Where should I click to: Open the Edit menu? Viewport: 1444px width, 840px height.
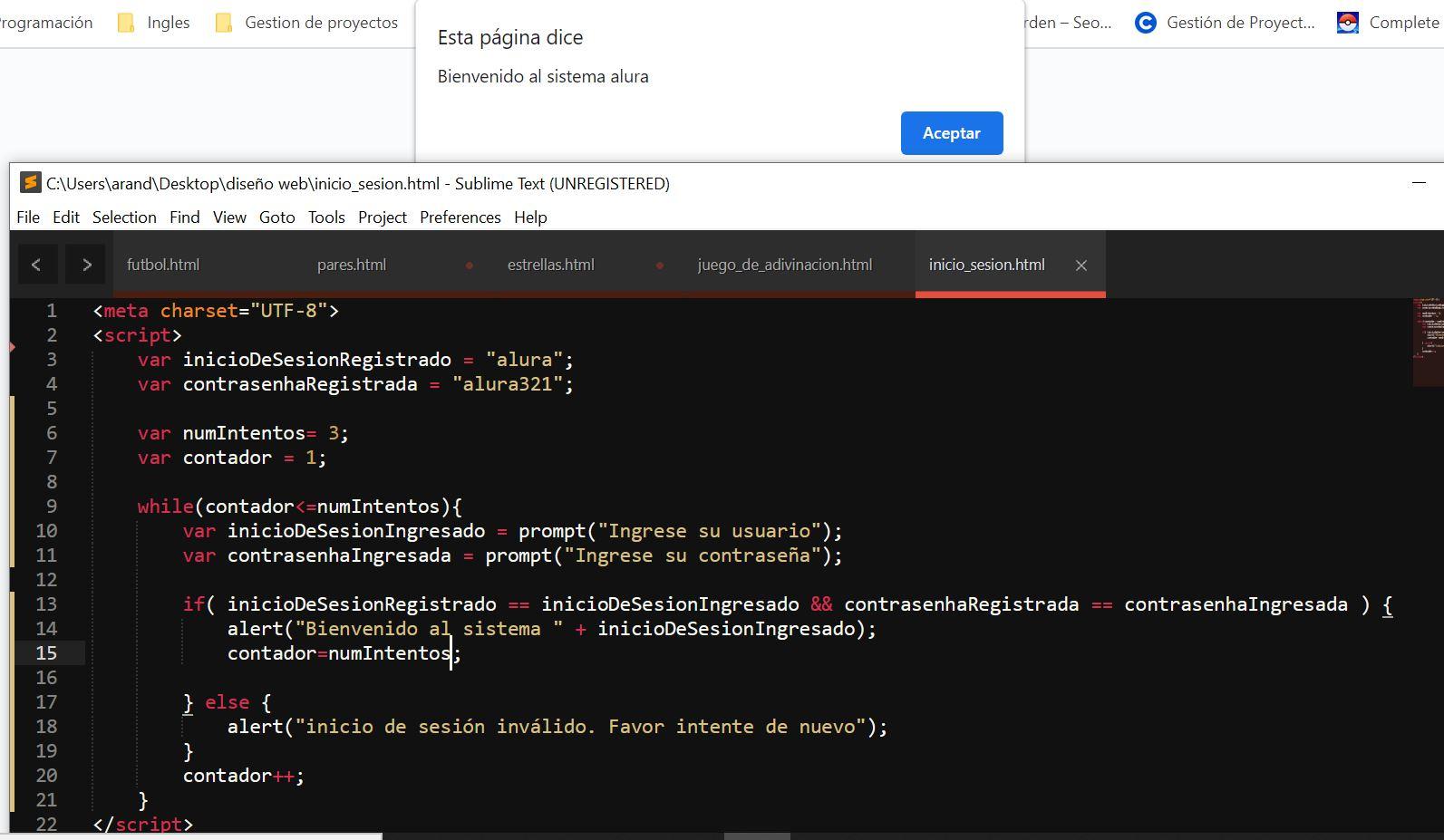(66, 217)
